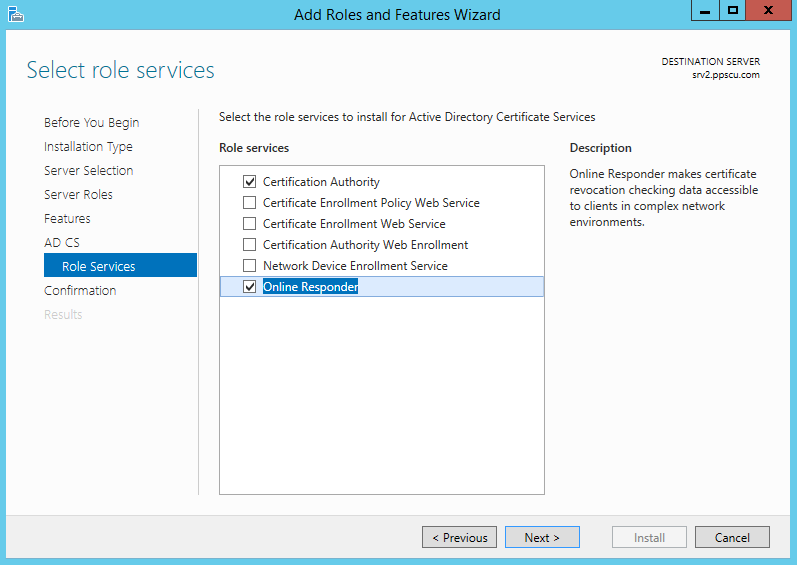Click the Next button
797x565 pixels.
pyautogui.click(x=542, y=537)
